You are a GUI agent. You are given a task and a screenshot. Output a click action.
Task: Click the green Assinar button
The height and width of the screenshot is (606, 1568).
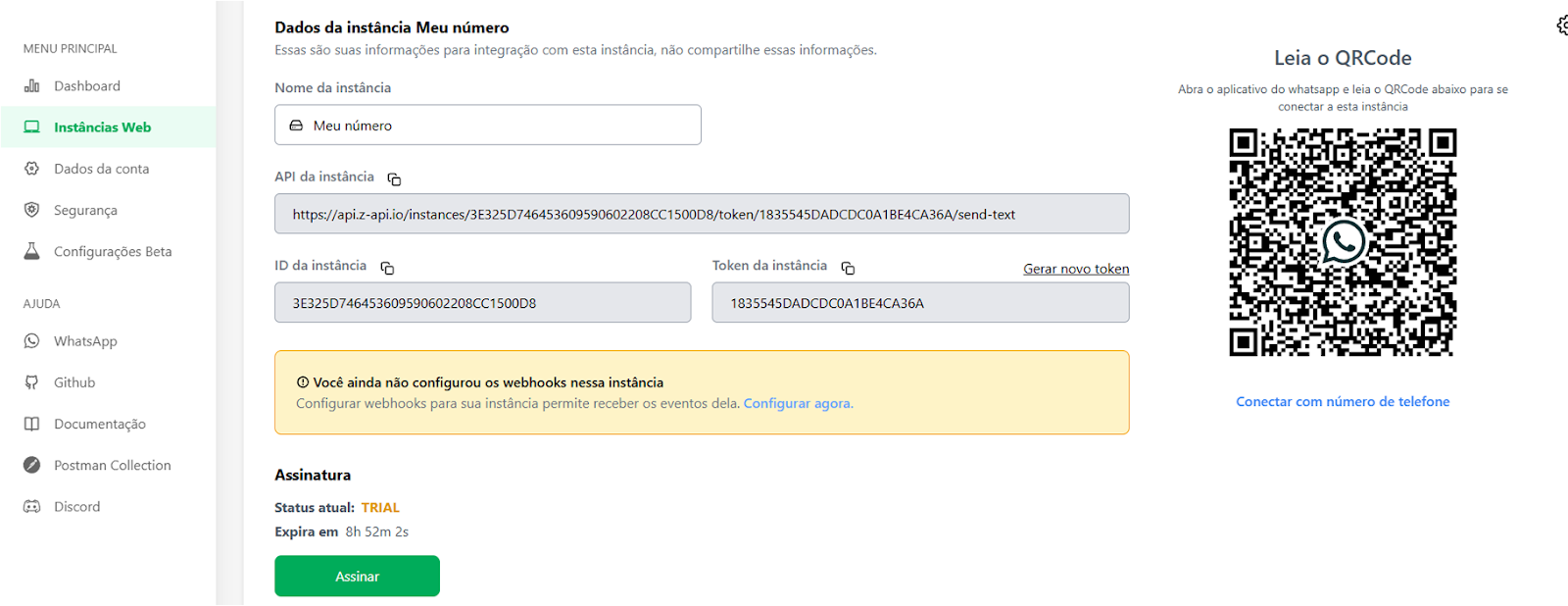tap(357, 577)
